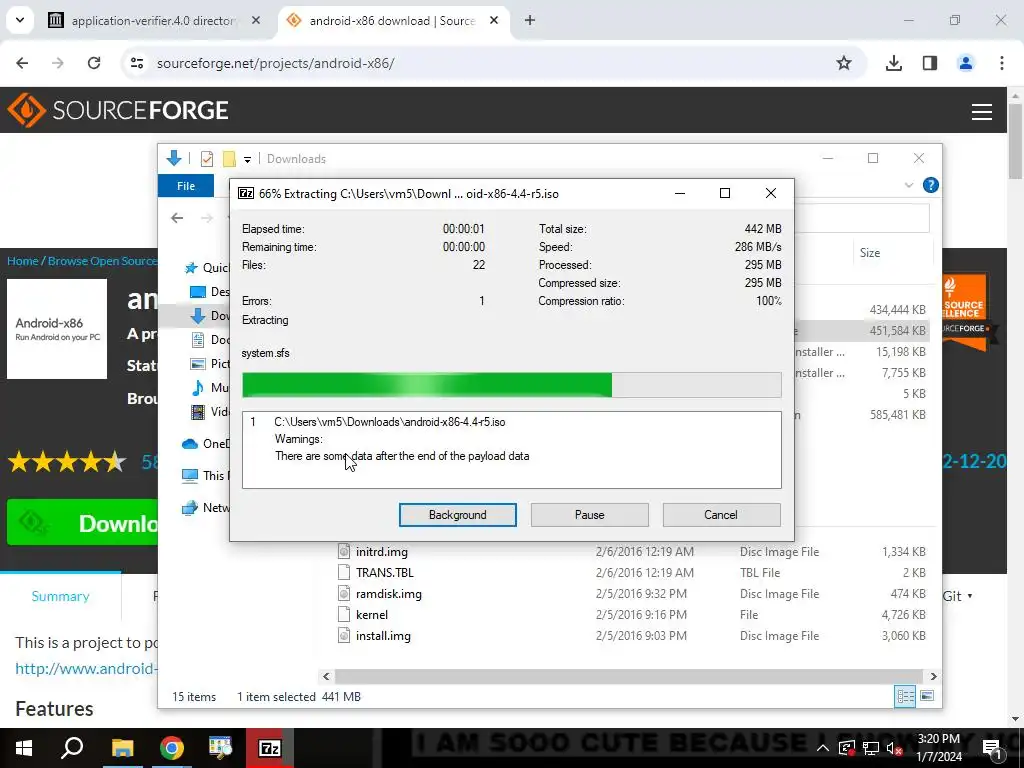Show hidden system tray icons

[823, 748]
